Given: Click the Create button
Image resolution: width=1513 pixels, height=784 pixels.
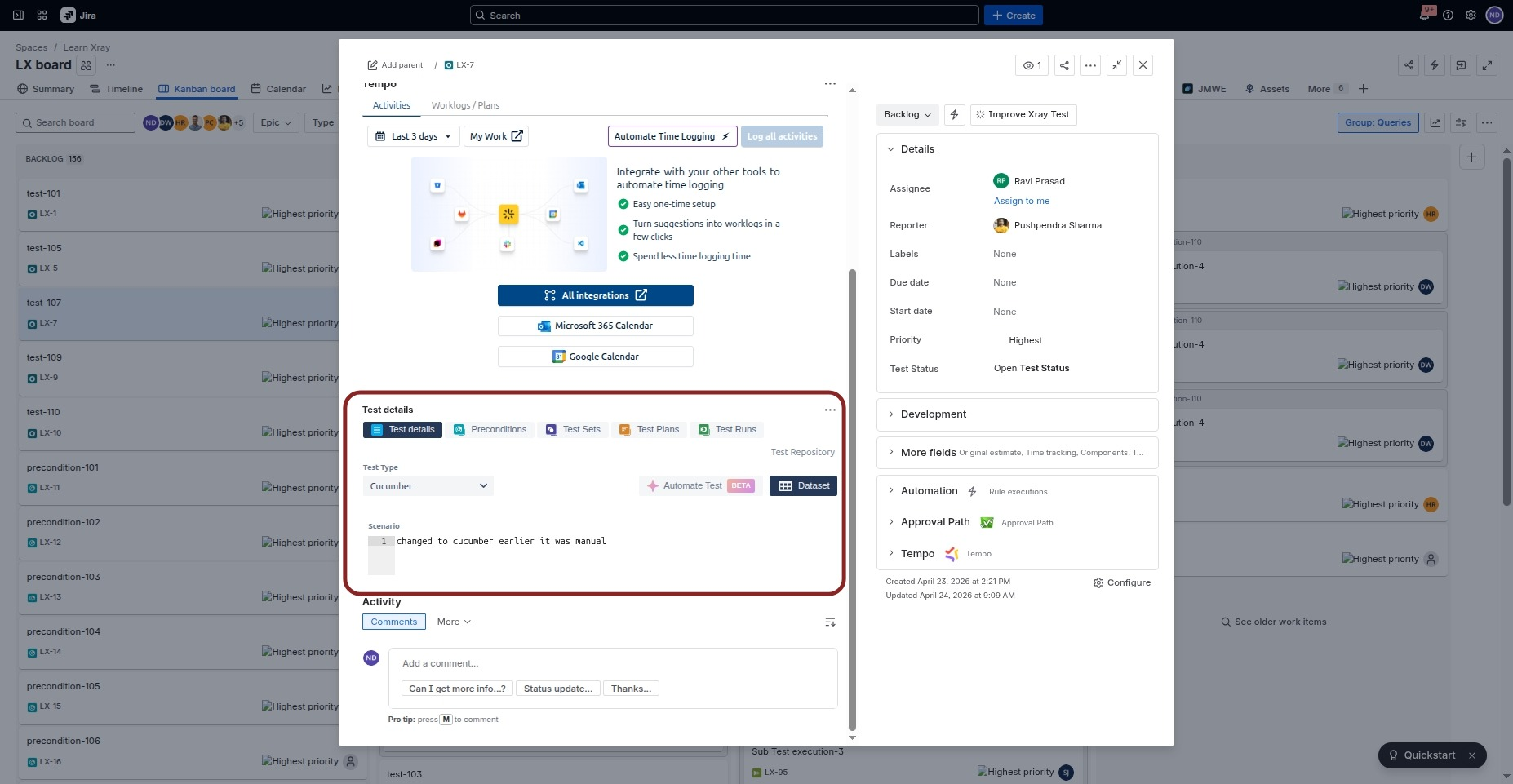Looking at the screenshot, I should tap(1014, 16).
